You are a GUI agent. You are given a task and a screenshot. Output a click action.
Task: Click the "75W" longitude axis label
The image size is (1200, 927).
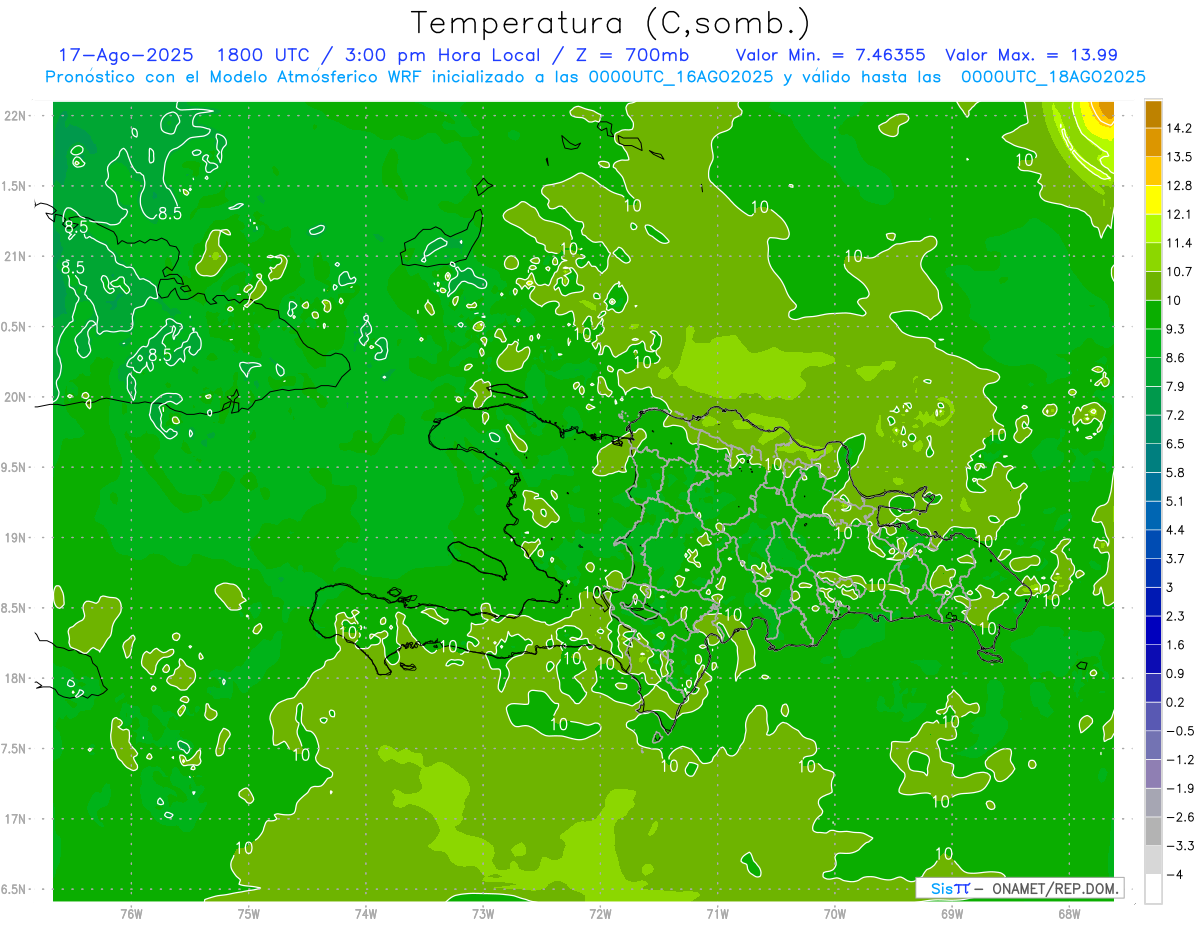248,913
